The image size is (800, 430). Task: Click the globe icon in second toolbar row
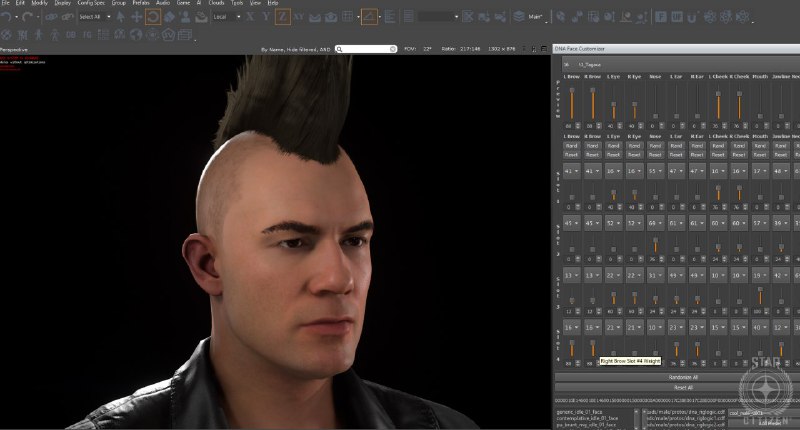point(136,35)
